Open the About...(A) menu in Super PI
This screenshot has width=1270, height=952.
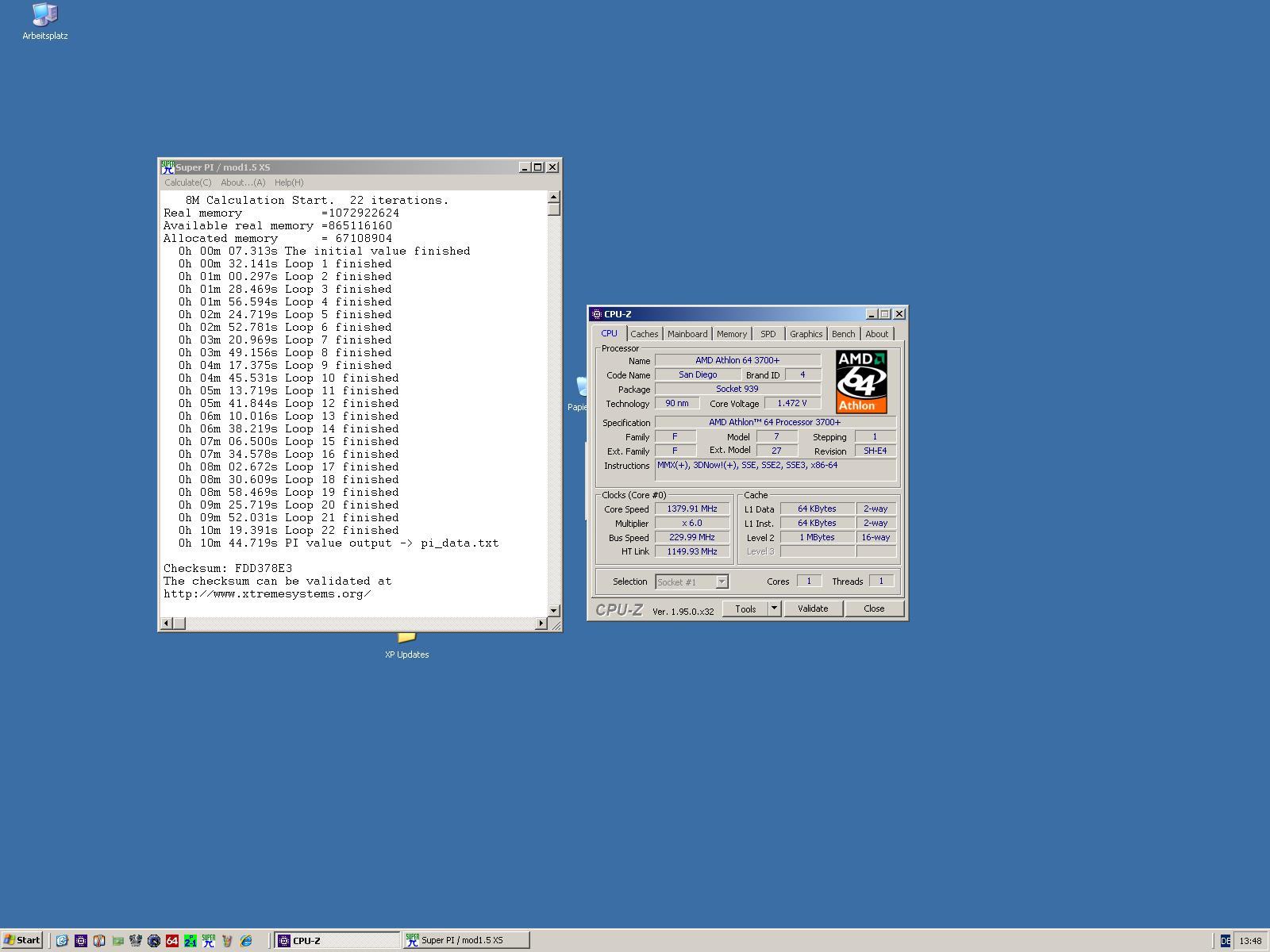tap(243, 182)
